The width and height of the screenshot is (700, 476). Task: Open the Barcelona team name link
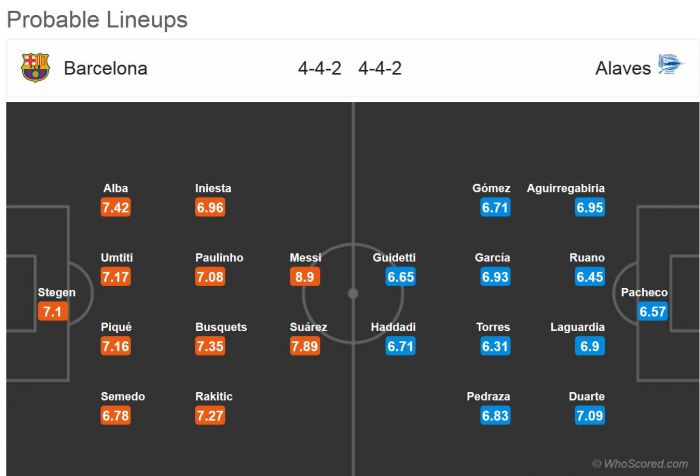point(105,69)
